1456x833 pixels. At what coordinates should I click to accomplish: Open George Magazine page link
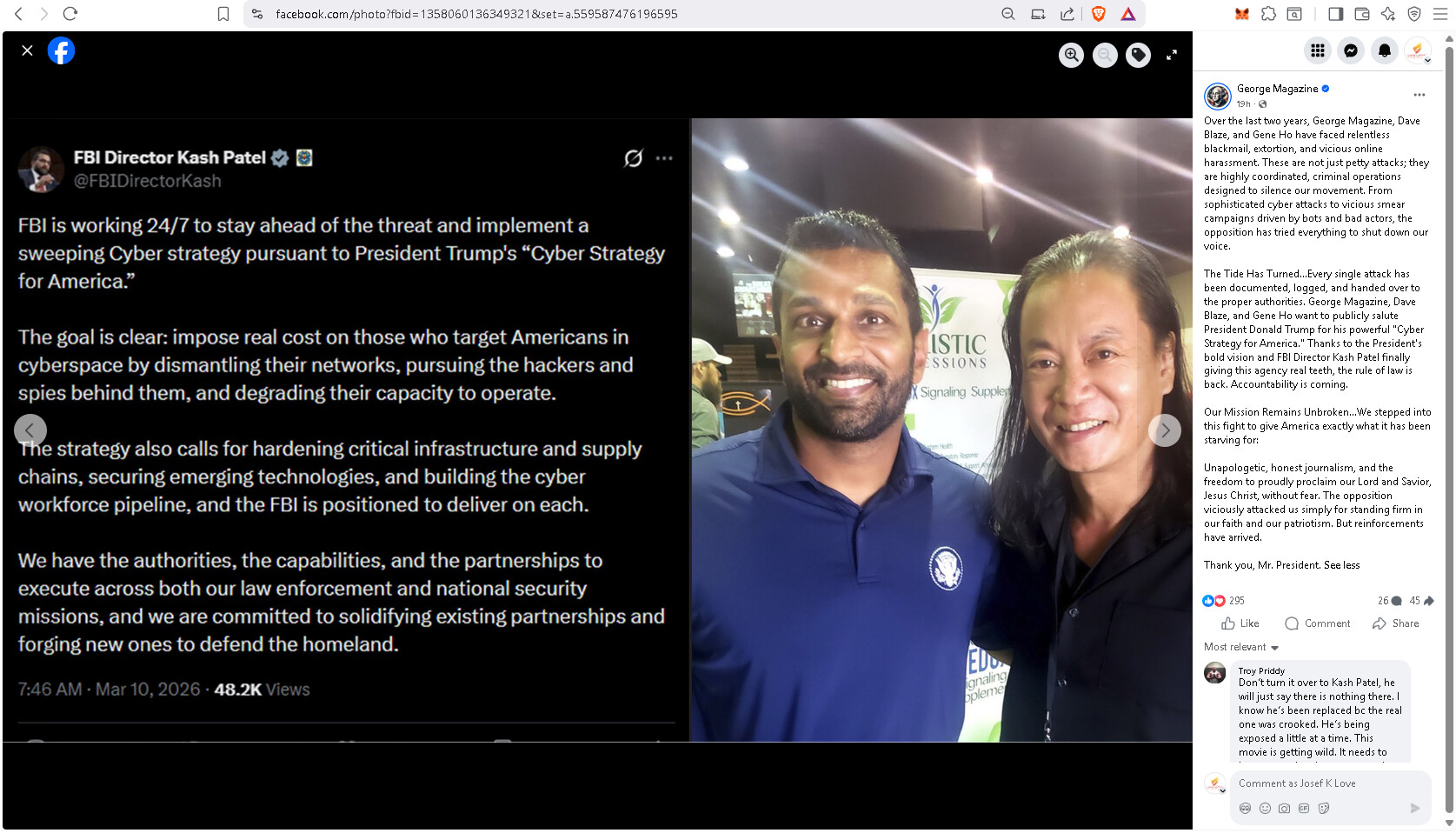pyautogui.click(x=1278, y=89)
